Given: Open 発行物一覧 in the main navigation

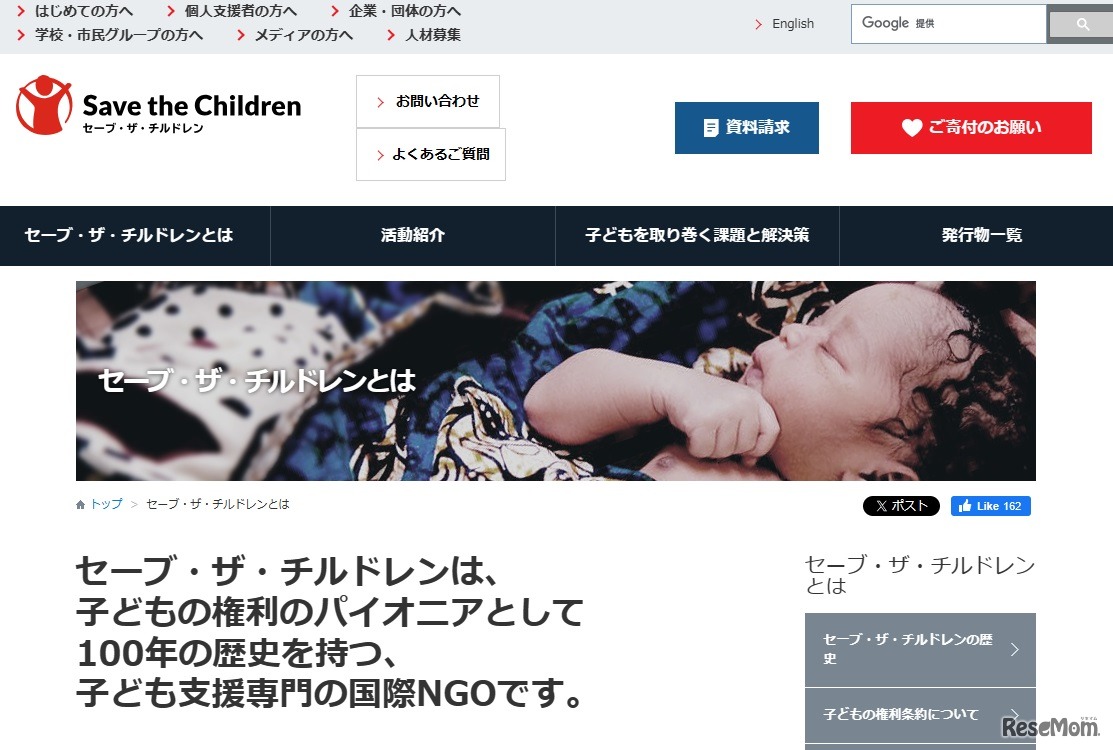Looking at the screenshot, I should click(x=982, y=236).
